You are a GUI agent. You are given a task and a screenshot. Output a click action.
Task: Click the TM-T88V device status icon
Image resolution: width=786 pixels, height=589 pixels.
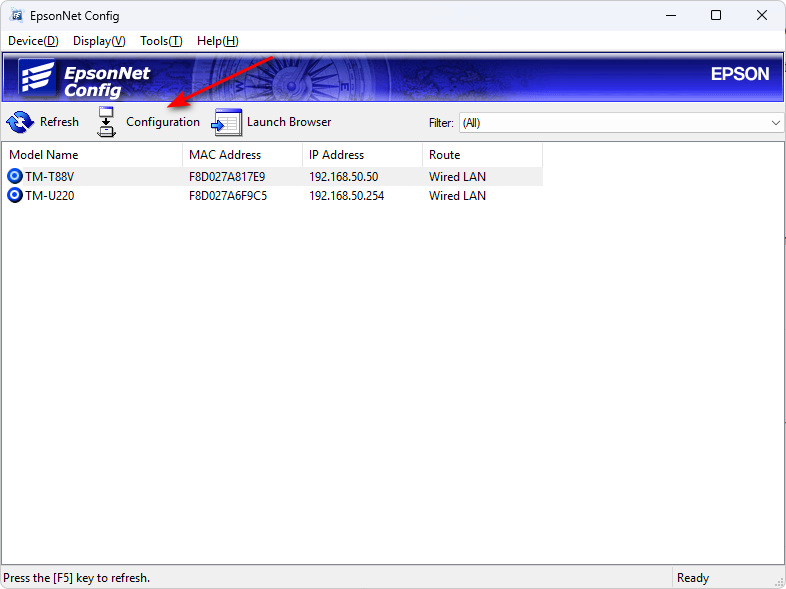point(15,176)
